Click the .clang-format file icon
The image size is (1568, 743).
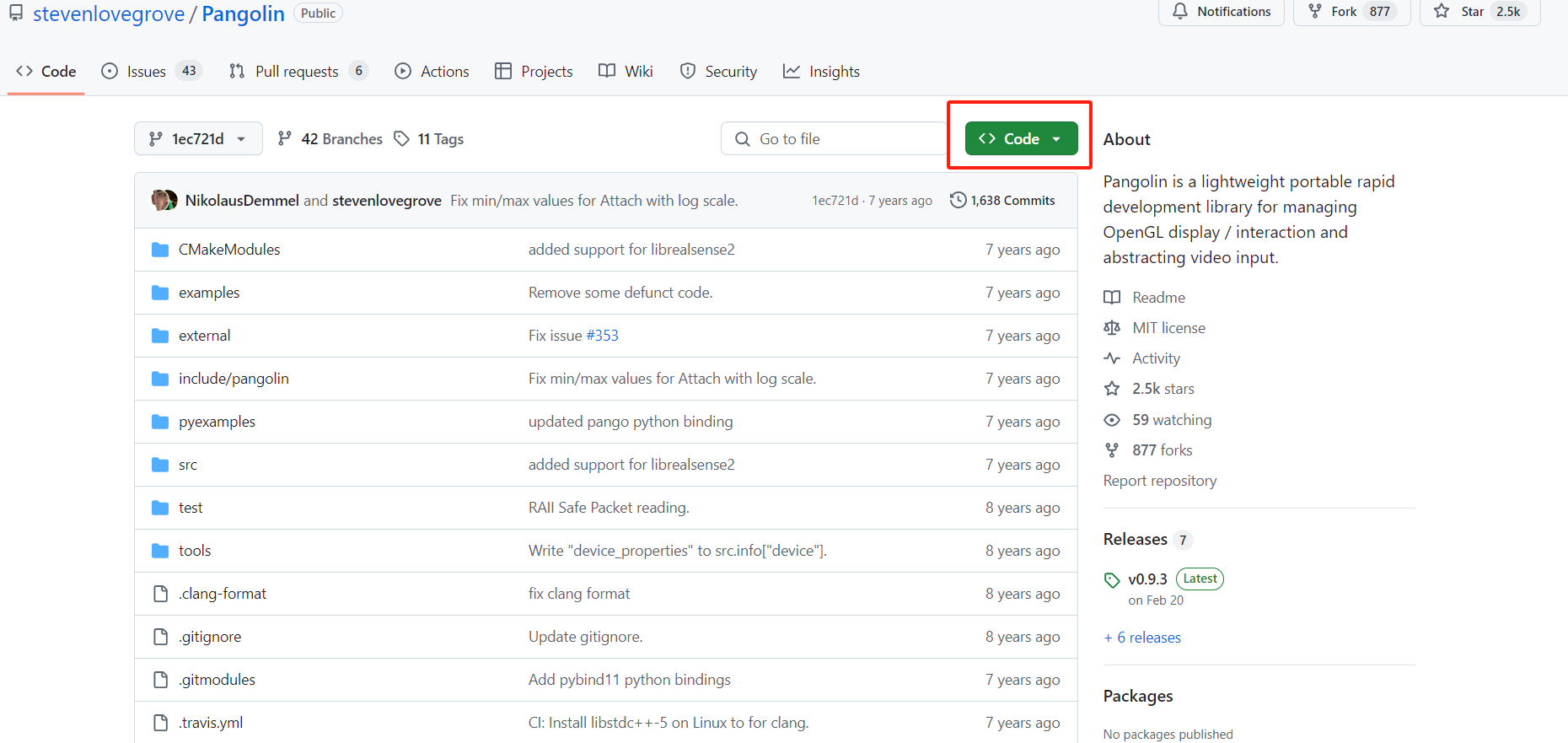pyautogui.click(x=160, y=594)
